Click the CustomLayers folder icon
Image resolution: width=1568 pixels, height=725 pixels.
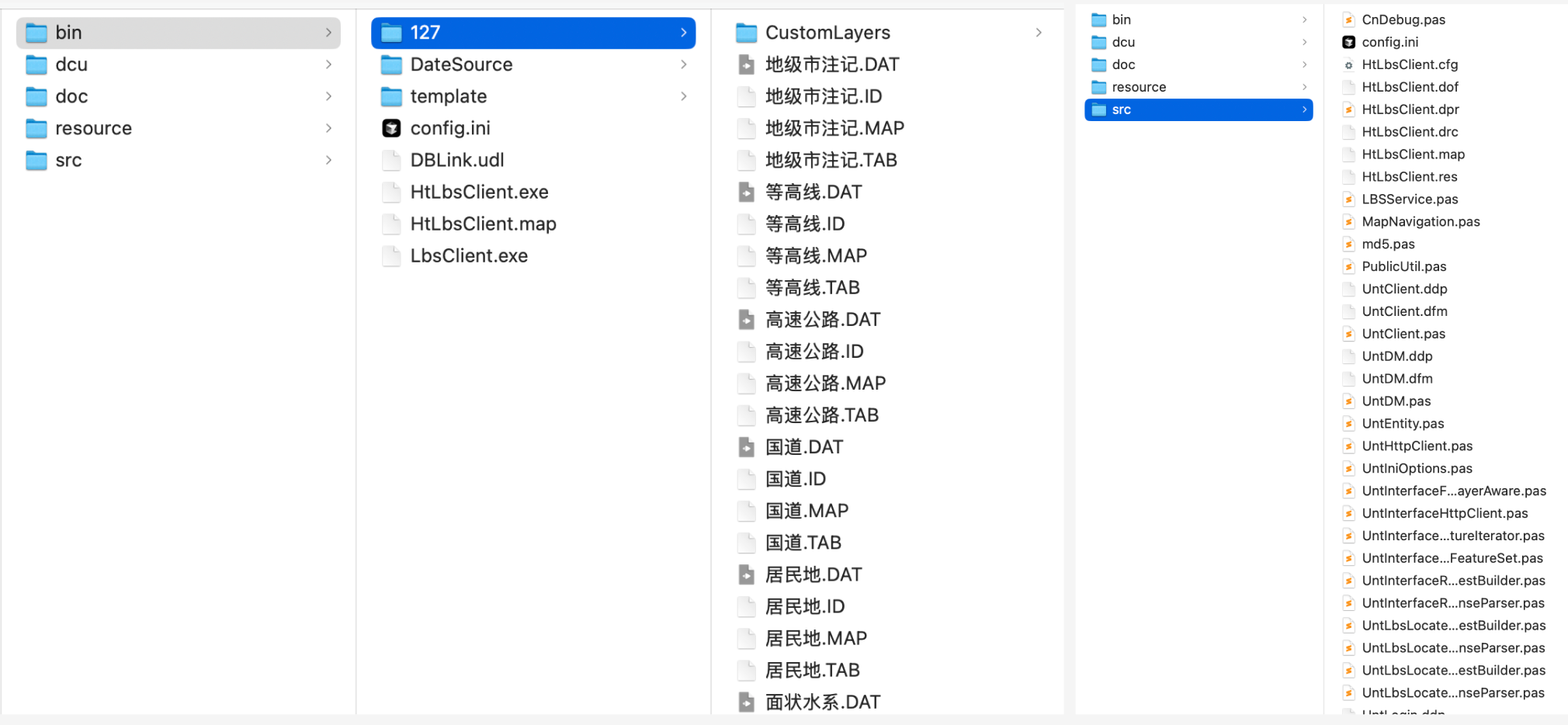pyautogui.click(x=747, y=33)
